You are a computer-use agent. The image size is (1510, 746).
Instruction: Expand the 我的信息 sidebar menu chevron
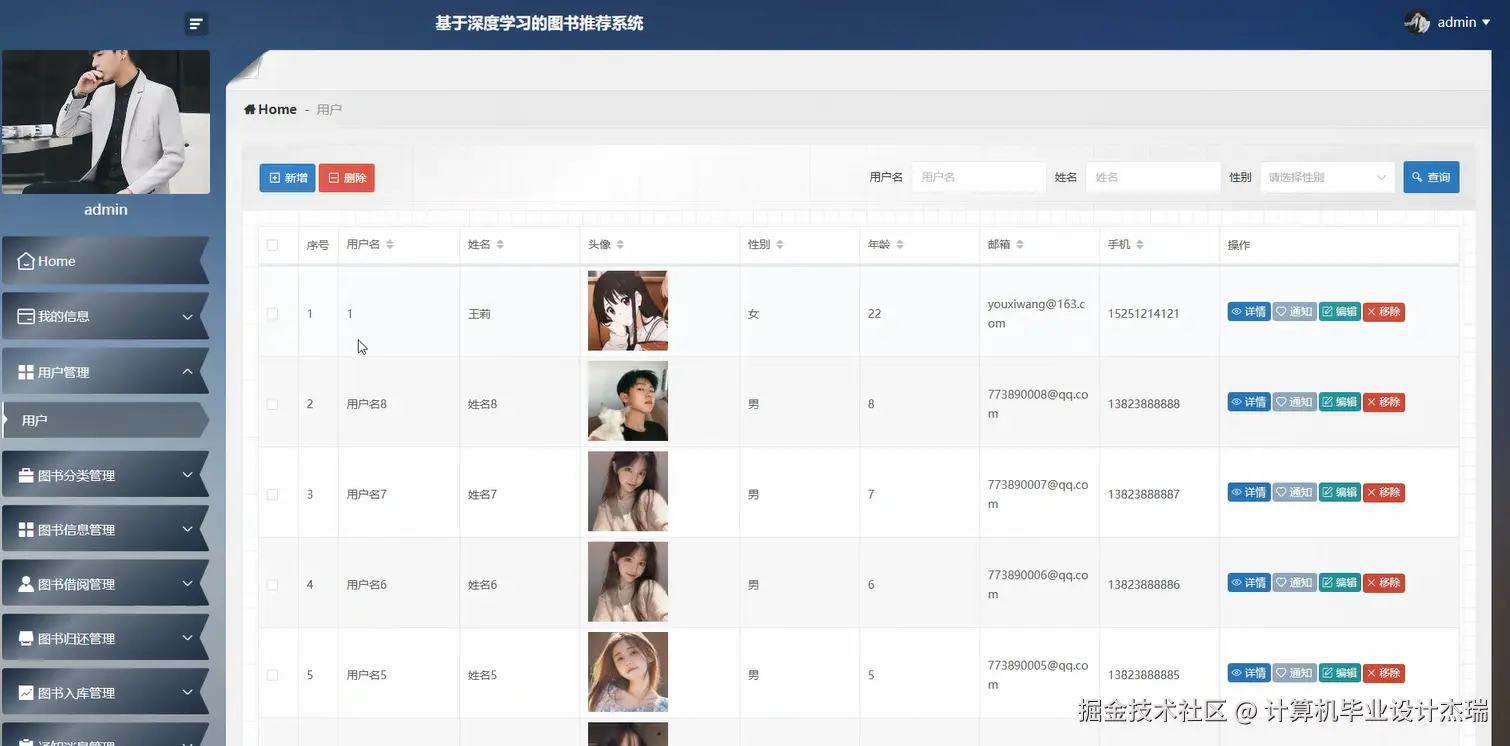(x=187, y=317)
